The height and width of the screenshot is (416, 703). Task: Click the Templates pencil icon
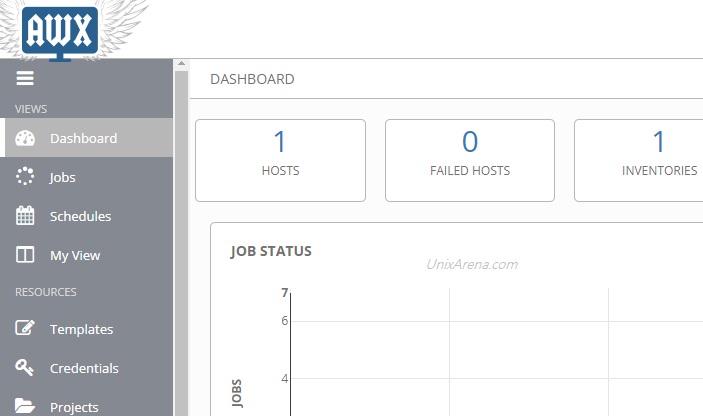coord(26,329)
